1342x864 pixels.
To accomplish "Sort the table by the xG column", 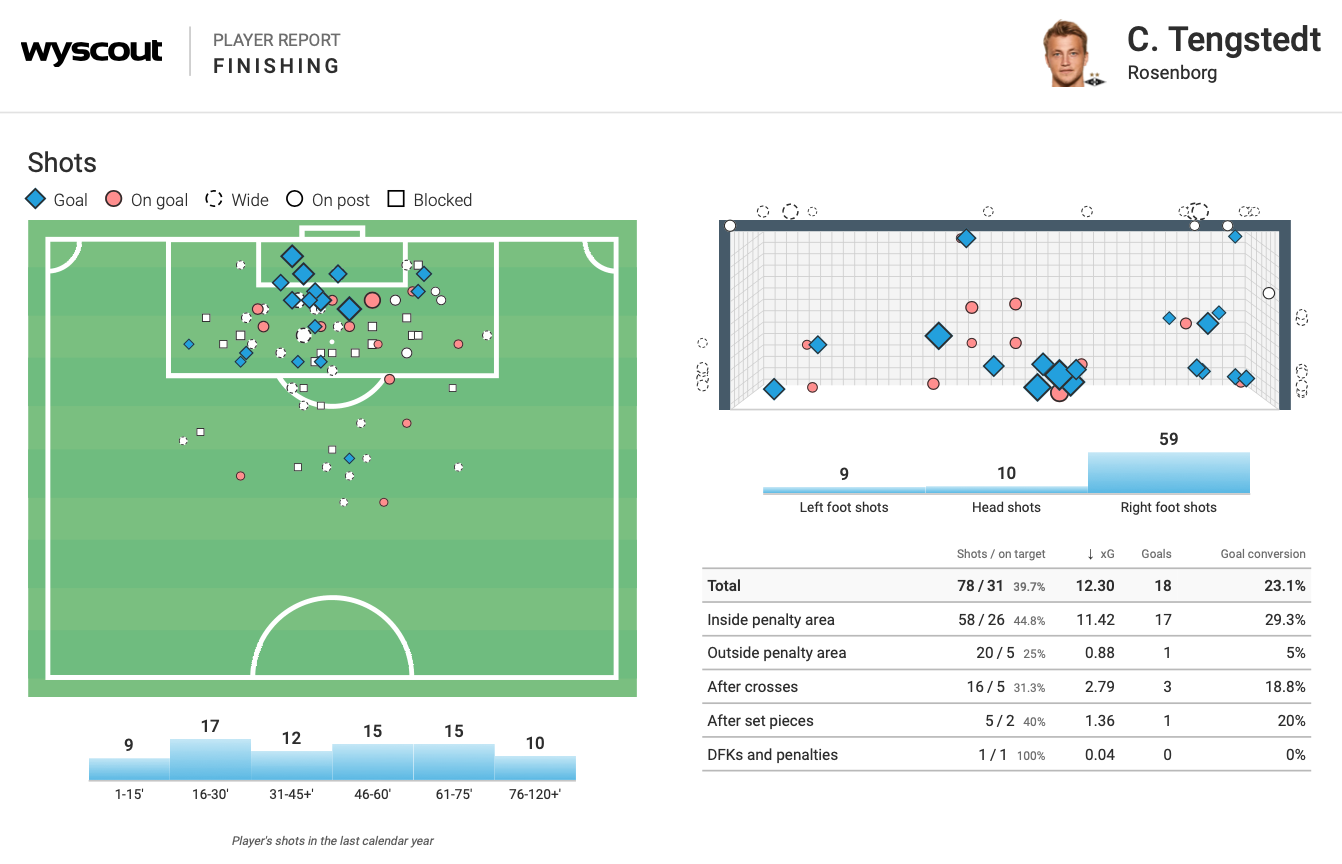I will [1100, 553].
